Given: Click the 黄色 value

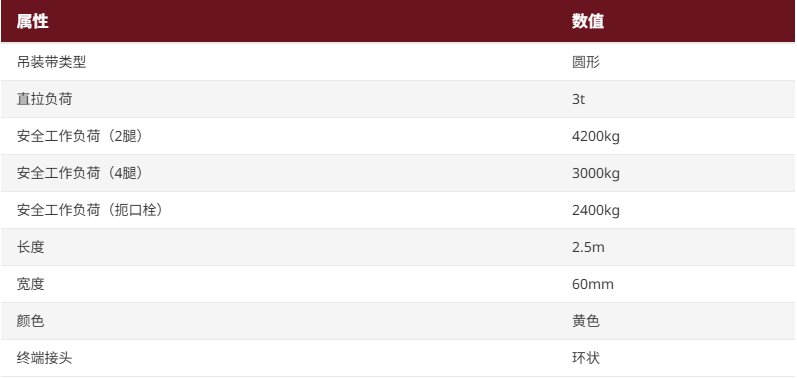Looking at the screenshot, I should (x=586, y=321).
